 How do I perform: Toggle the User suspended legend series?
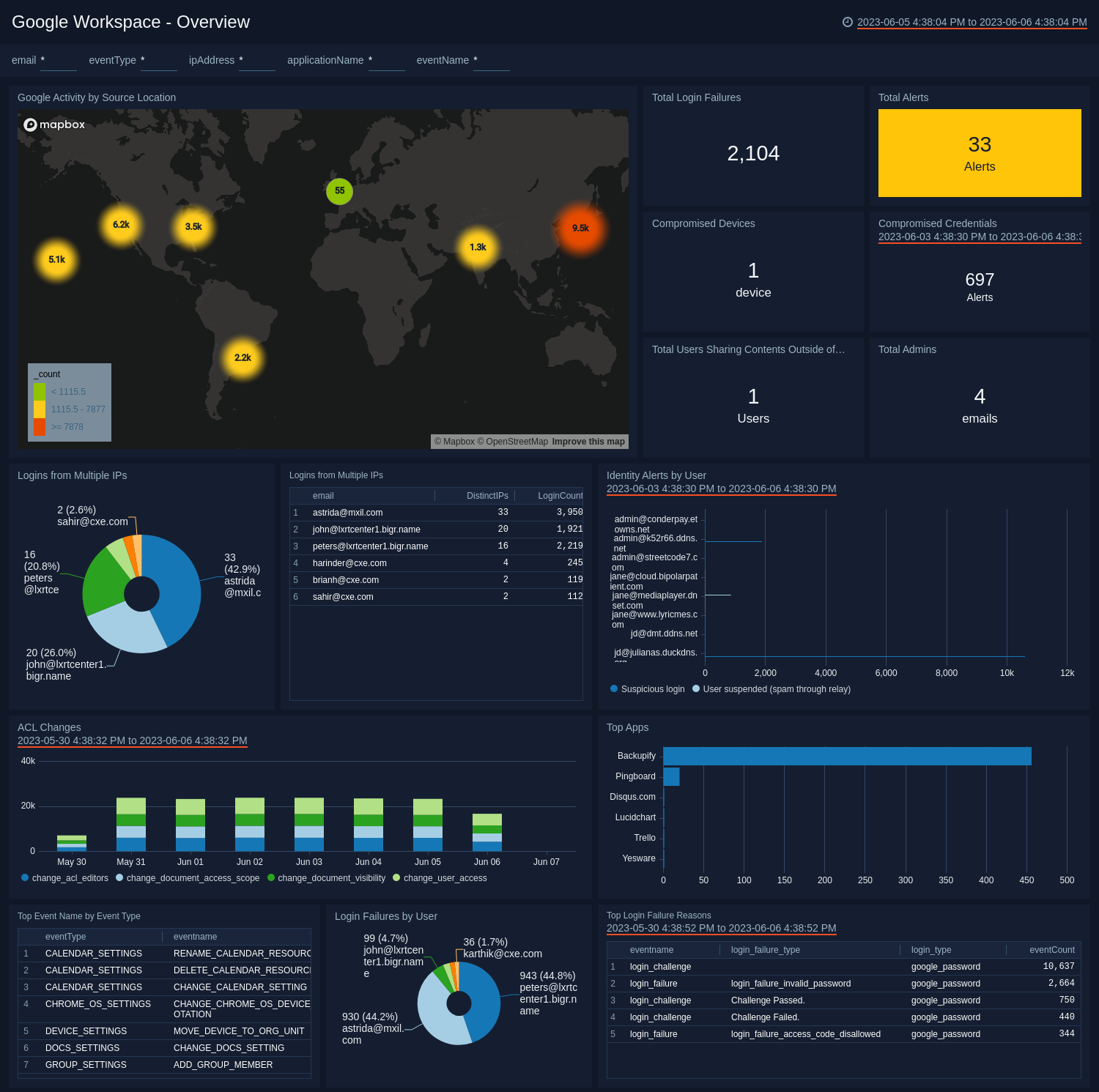click(x=773, y=689)
